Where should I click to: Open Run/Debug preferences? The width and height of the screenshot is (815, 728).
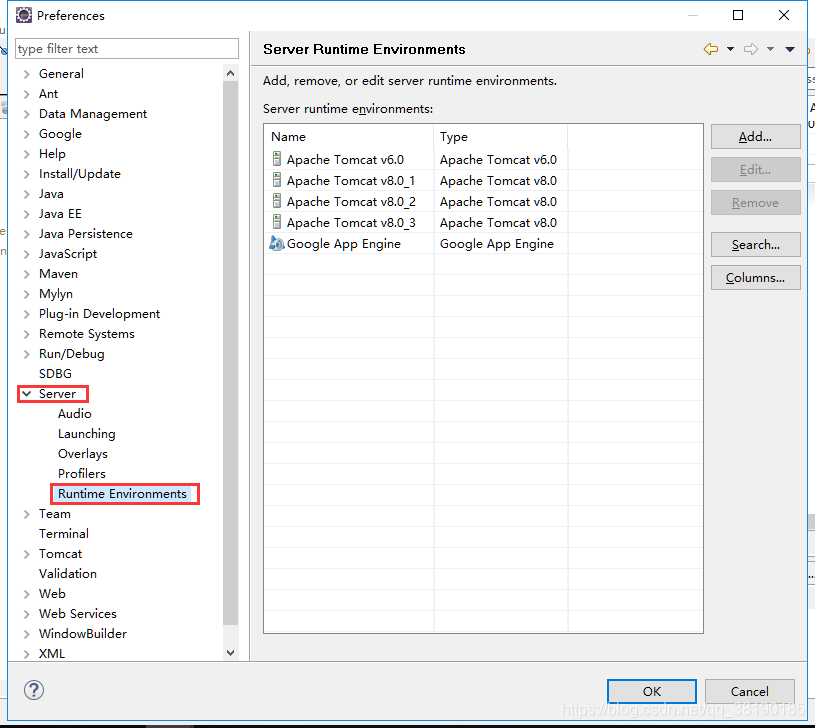click(x=72, y=354)
